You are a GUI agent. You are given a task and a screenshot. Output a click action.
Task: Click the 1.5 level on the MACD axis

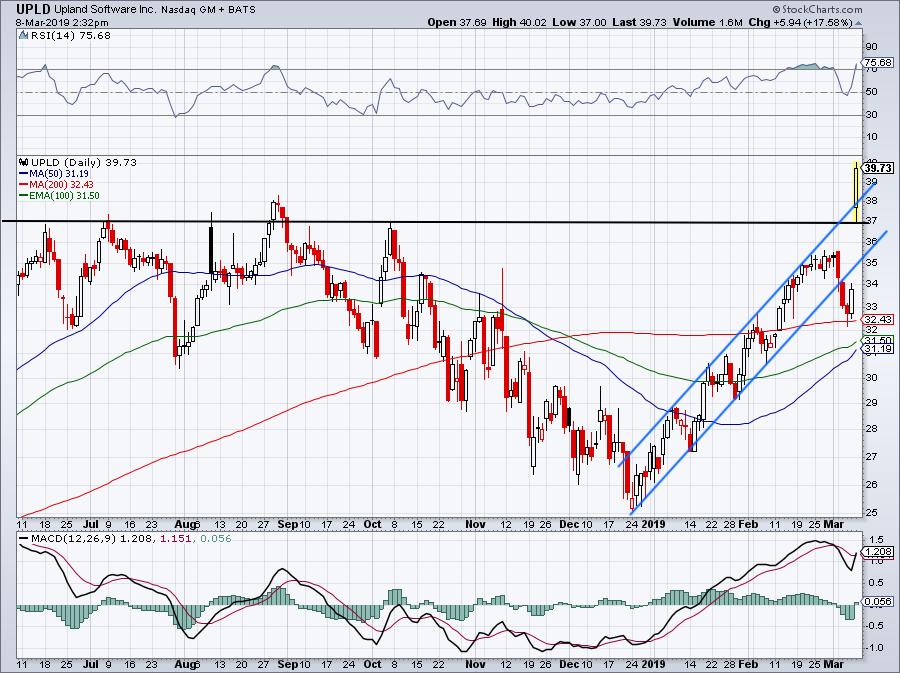click(x=876, y=540)
